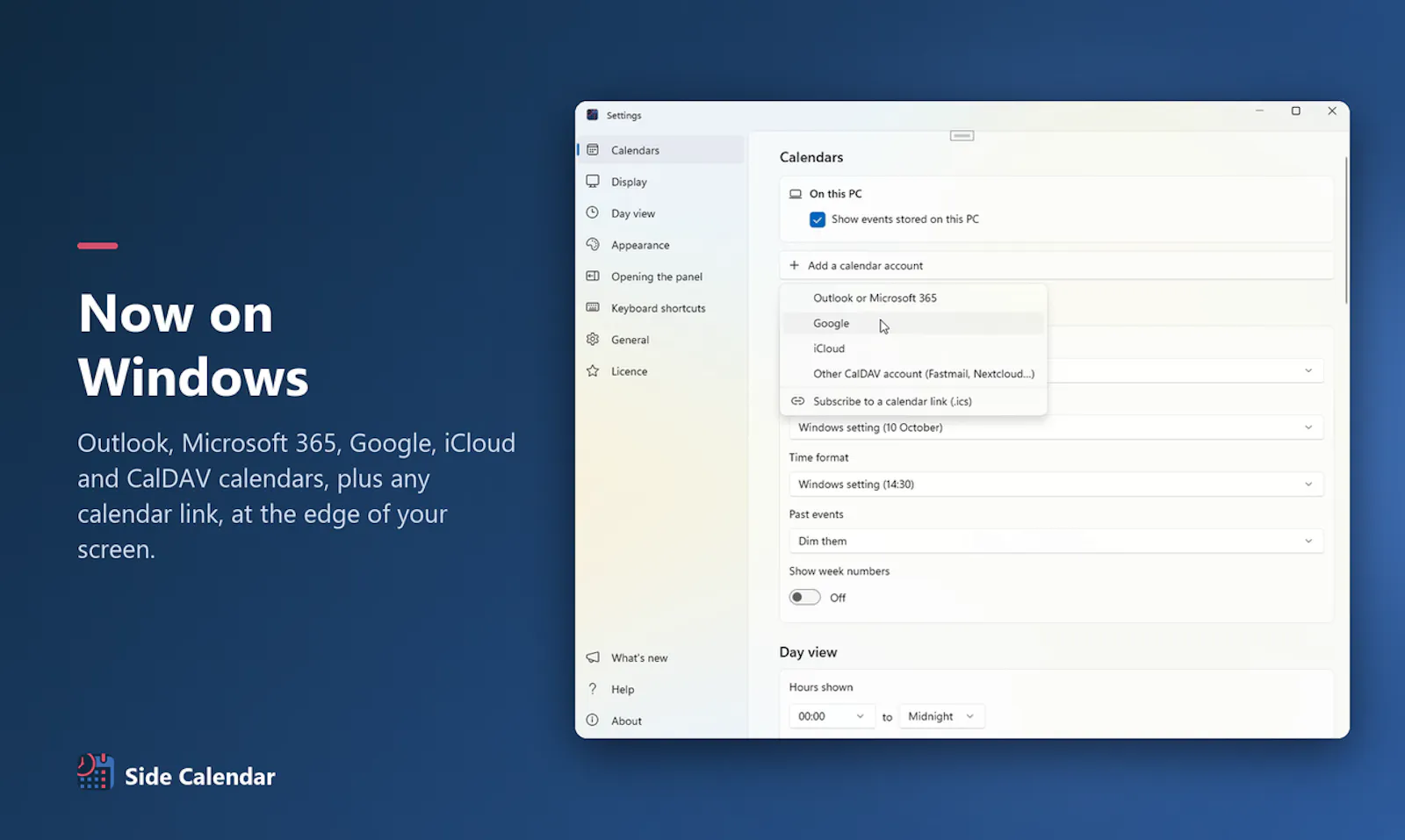
Task: Select iCloud from the account menu
Action: (x=913, y=348)
